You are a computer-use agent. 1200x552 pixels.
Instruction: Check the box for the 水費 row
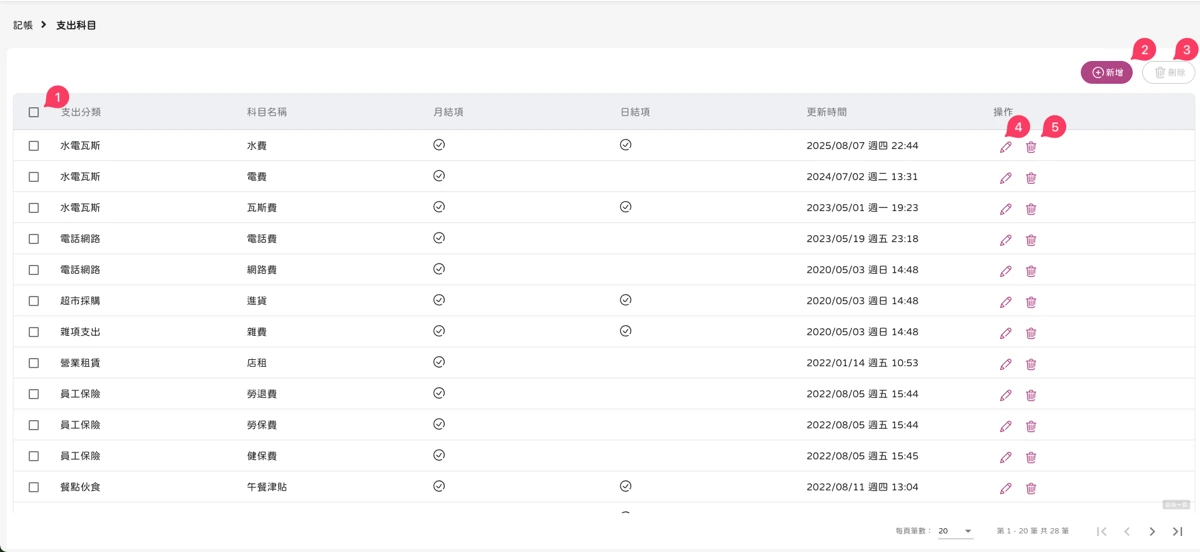pyautogui.click(x=34, y=146)
